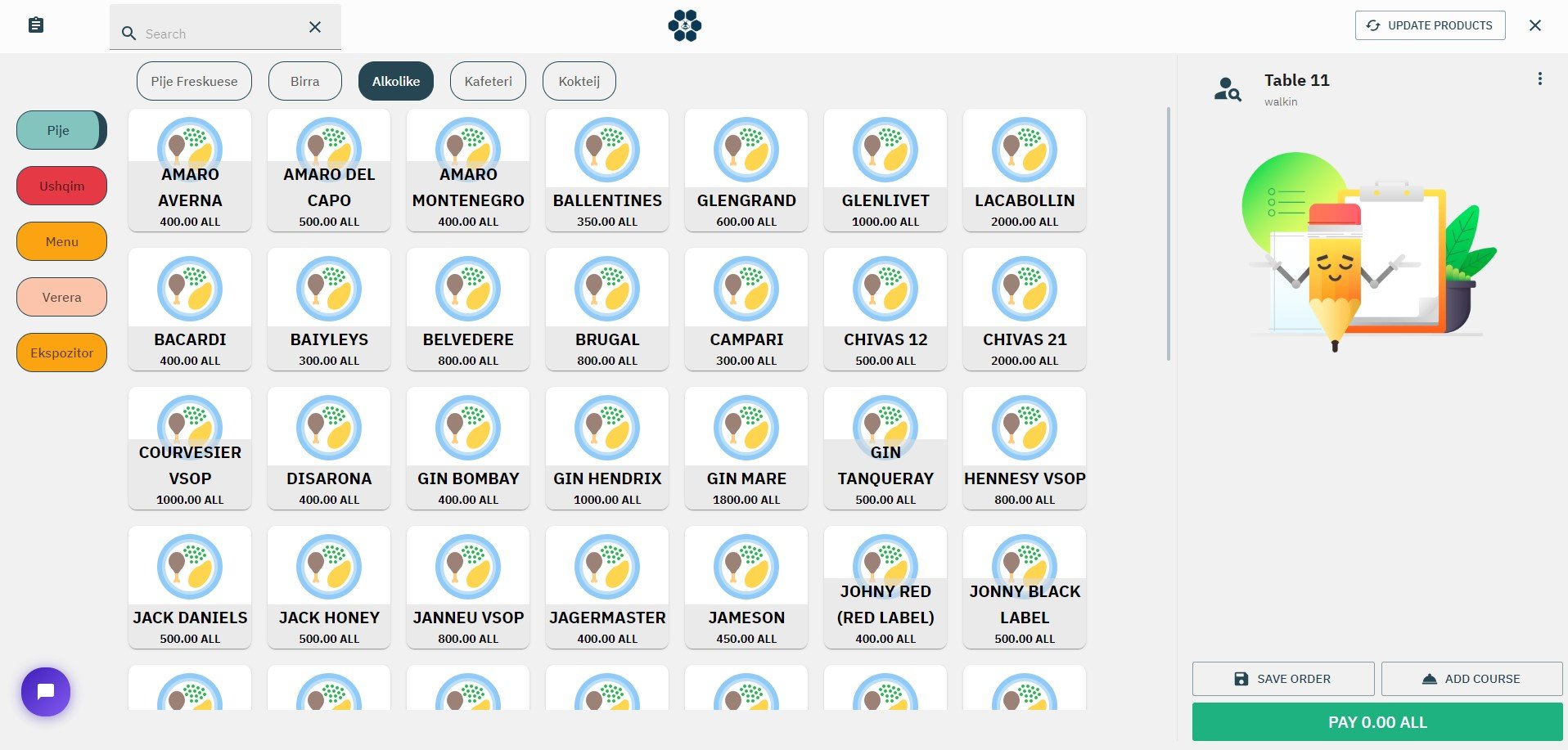
Task: Add Jameson to the order
Action: coord(746,587)
